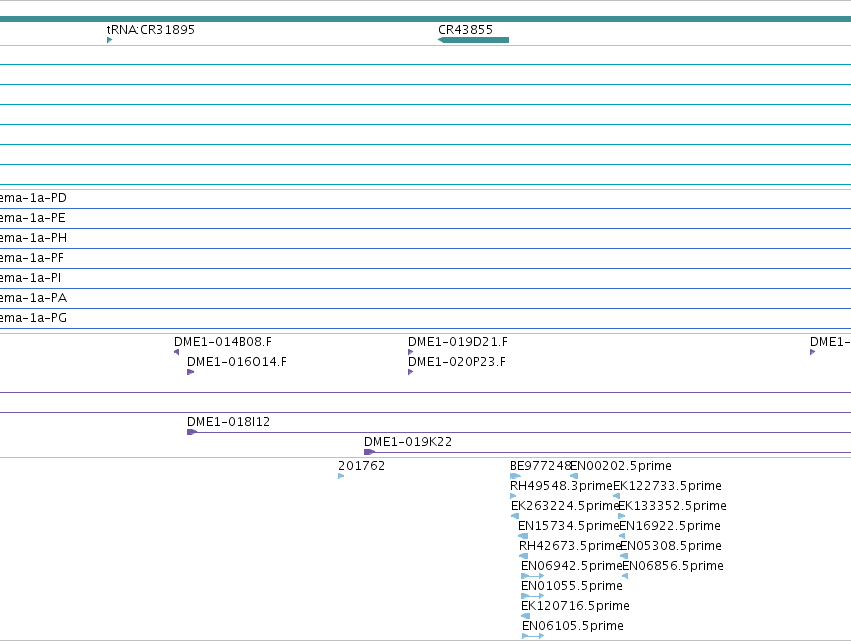The image size is (851, 641).
Task: Select the EN06942.5prime EST glyph
Action: click(x=532, y=576)
